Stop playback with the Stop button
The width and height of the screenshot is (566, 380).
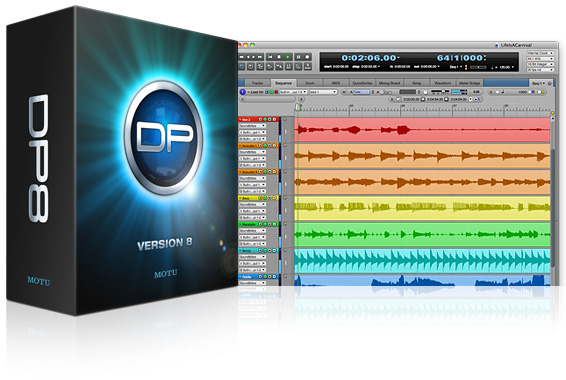279,57
